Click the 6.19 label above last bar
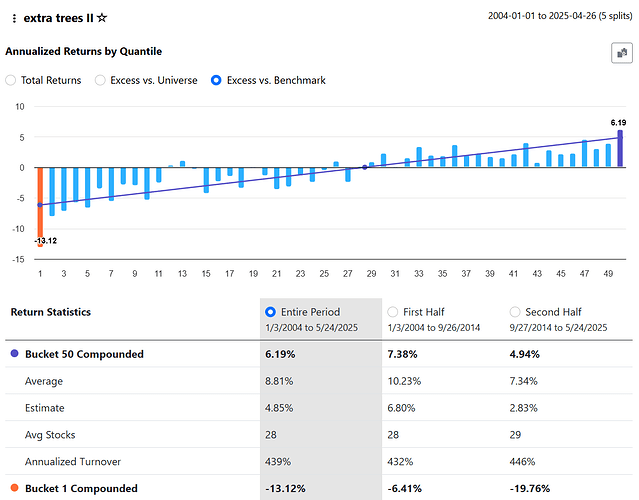The image size is (639, 500). [x=617, y=121]
